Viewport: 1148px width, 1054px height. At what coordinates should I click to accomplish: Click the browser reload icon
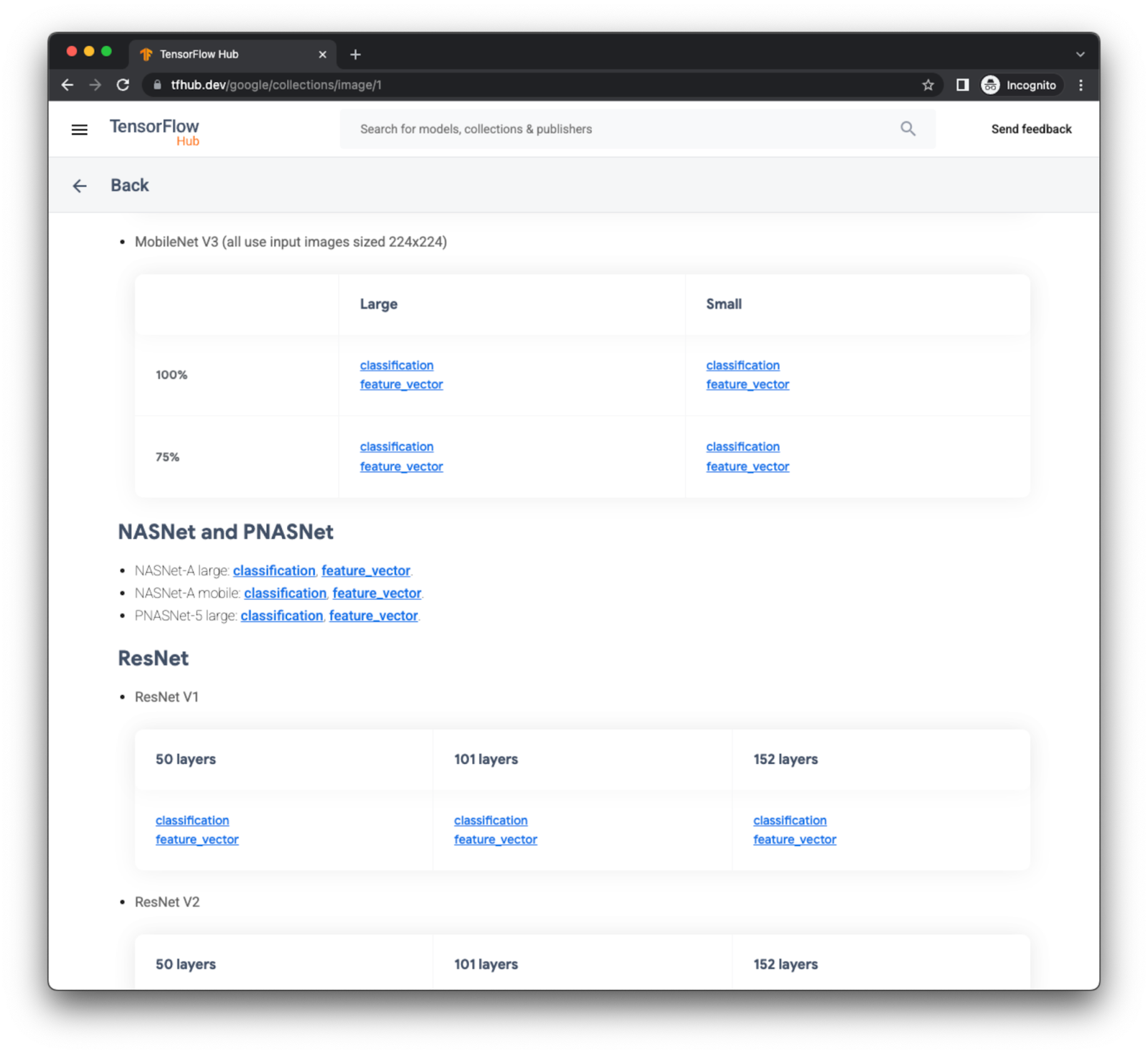(x=123, y=85)
